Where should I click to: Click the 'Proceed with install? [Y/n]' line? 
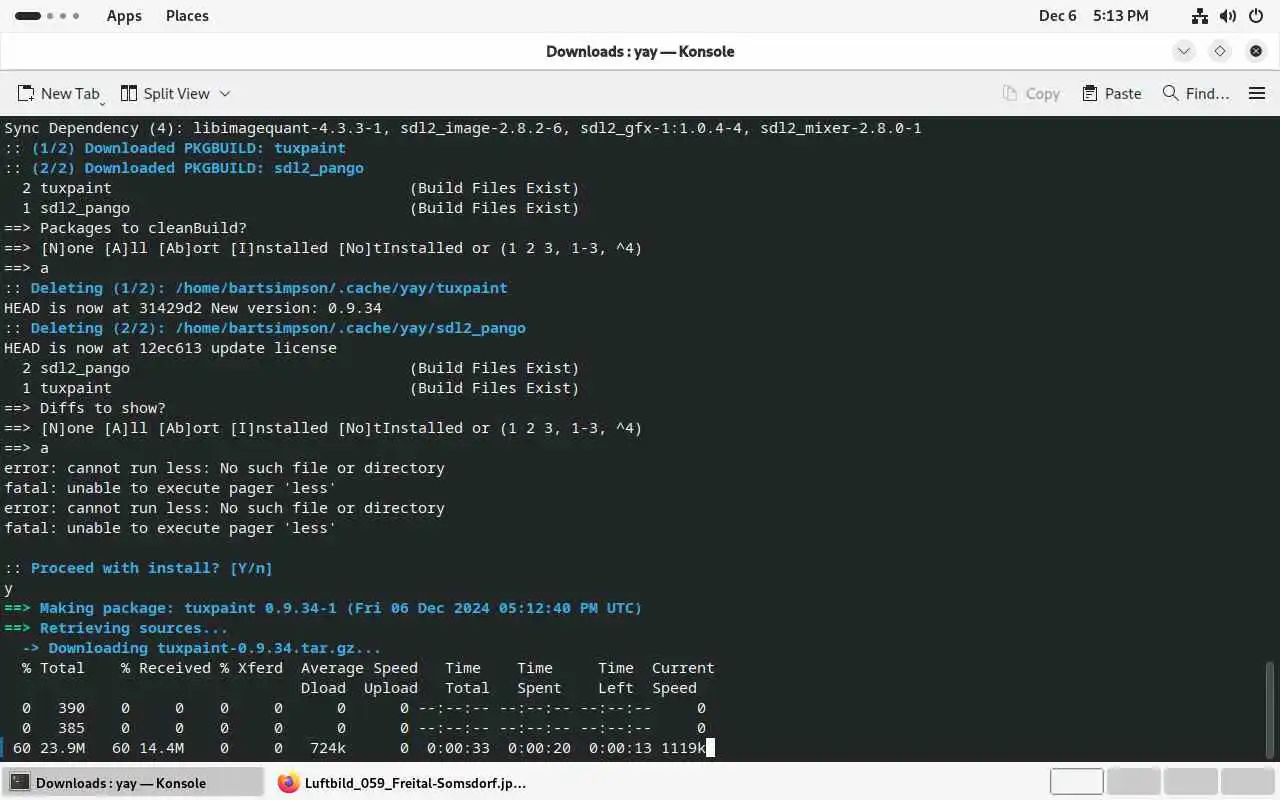(138, 568)
